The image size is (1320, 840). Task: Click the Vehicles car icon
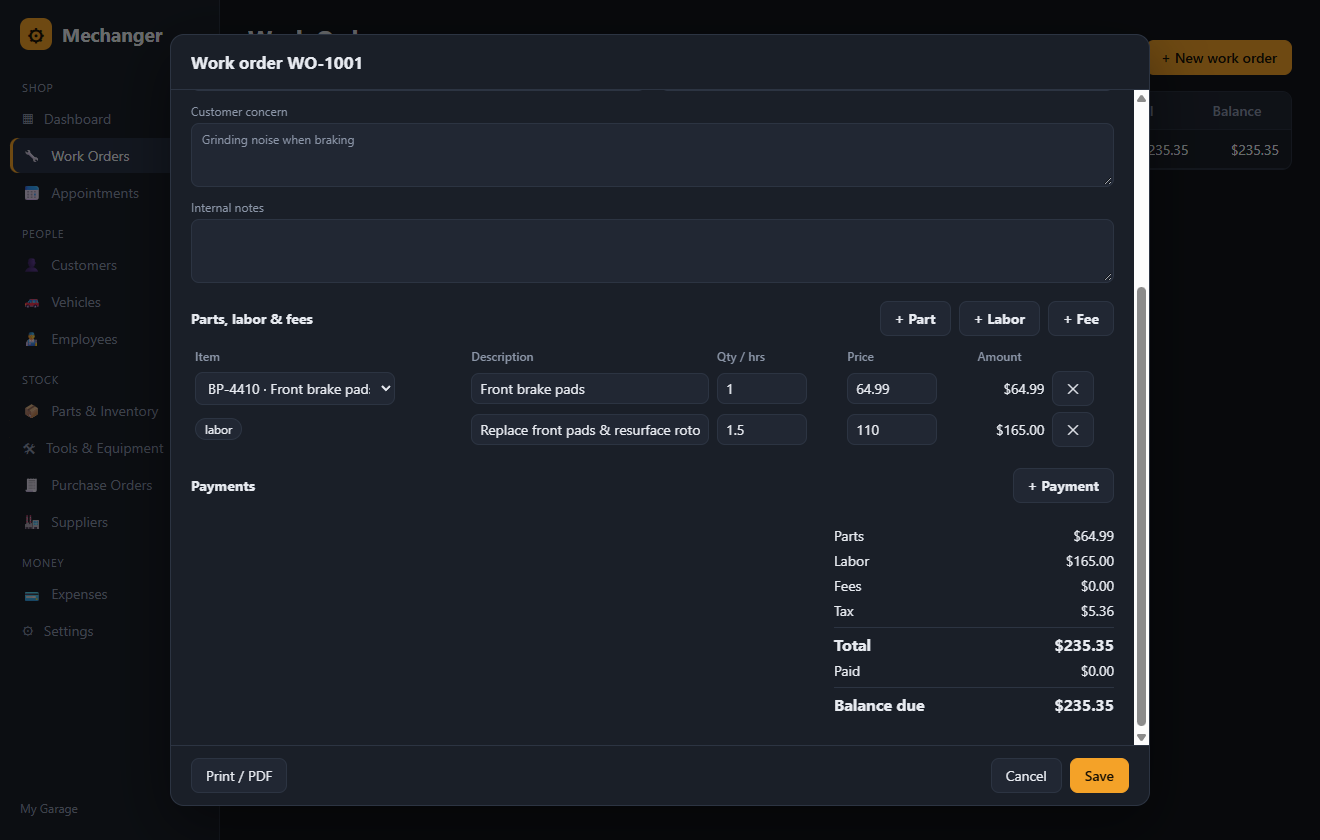click(x=32, y=302)
